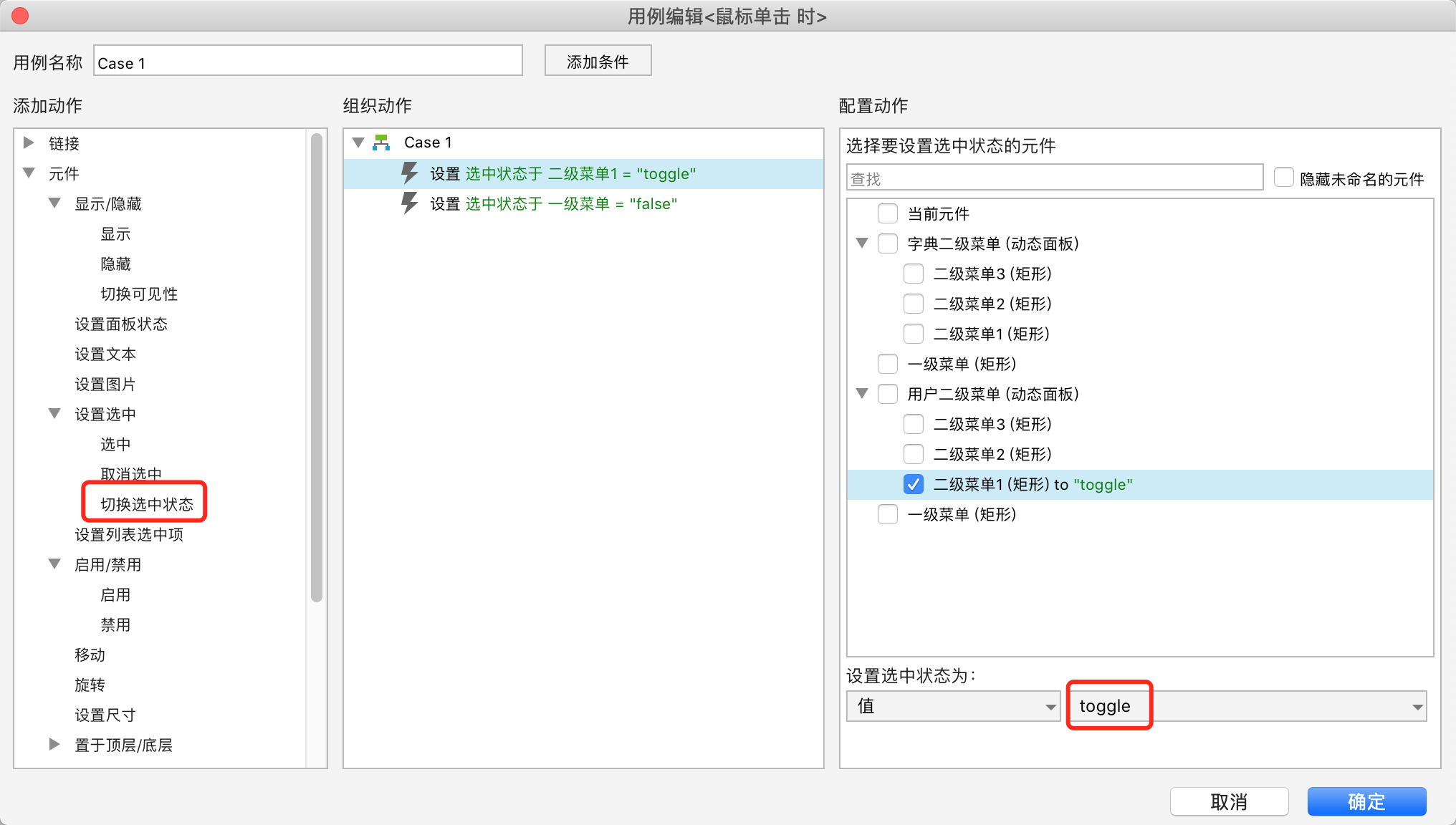The height and width of the screenshot is (825, 1456).
Task: Click the 链接 group label
Action: (x=64, y=143)
